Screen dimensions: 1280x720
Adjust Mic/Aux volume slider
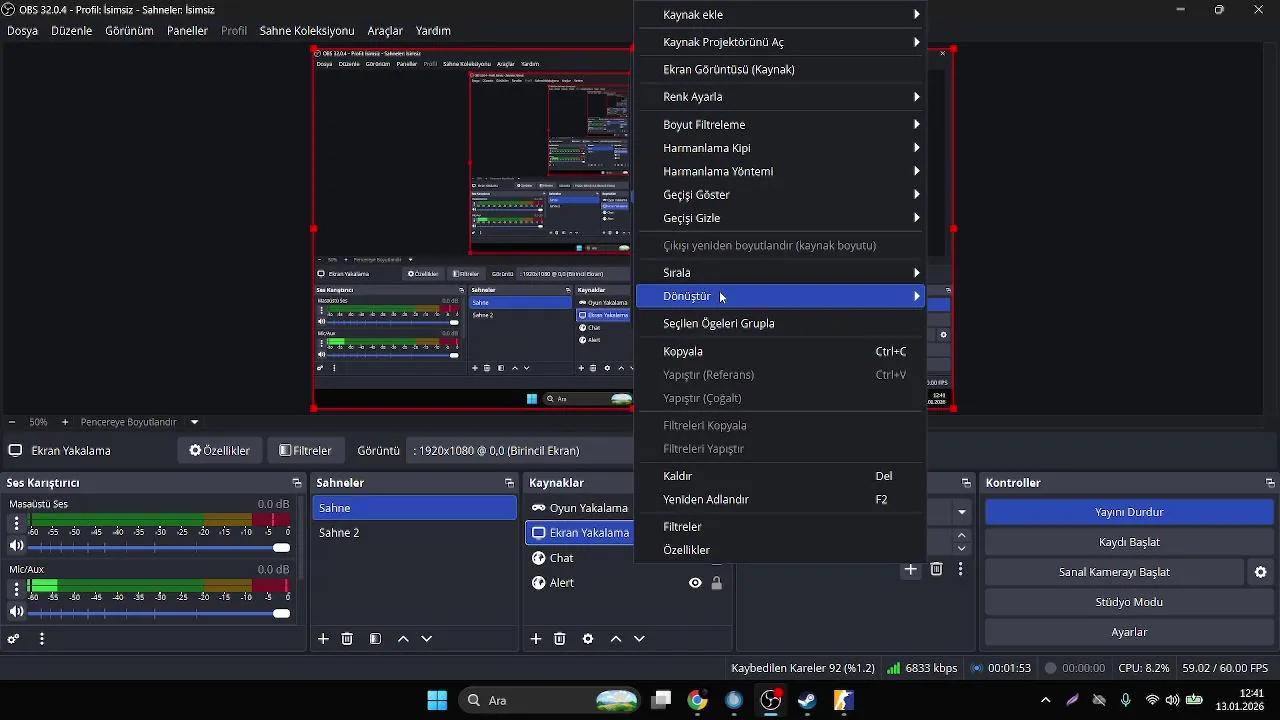click(159, 613)
